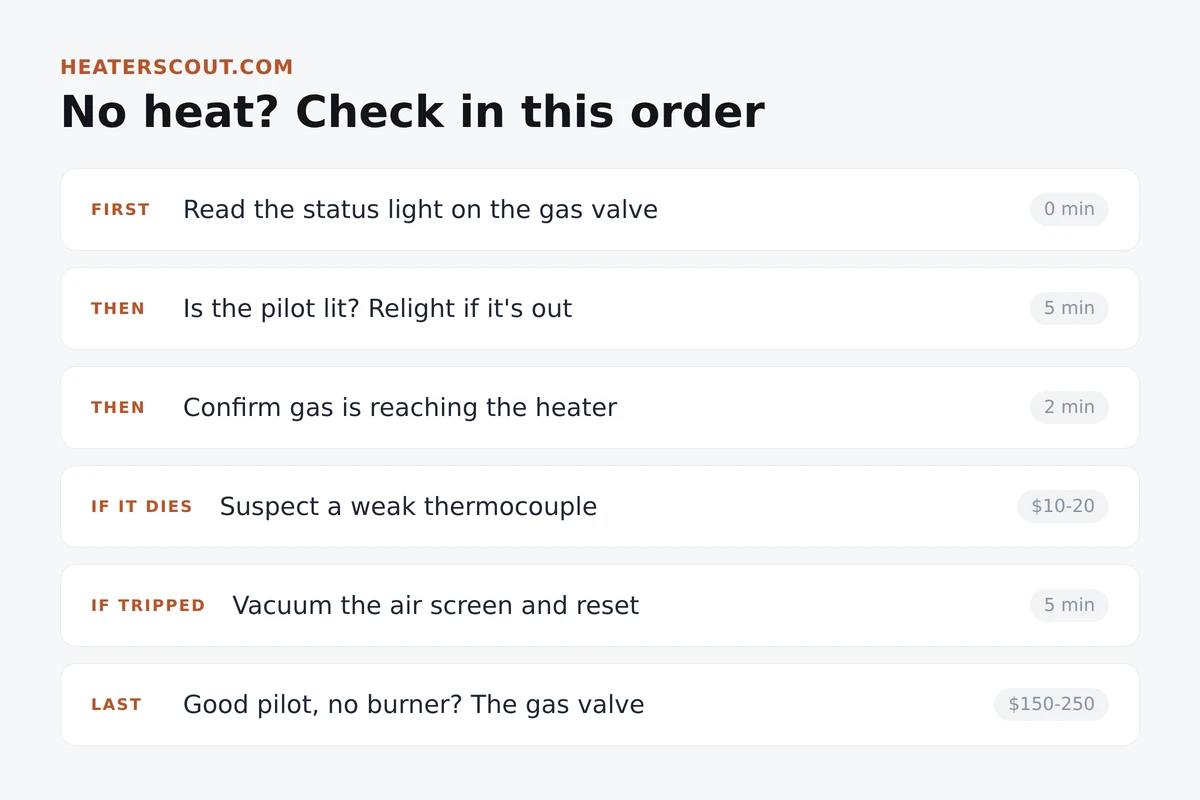The height and width of the screenshot is (800, 1200).
Task: Select the '5 min' badge on pilot step
Action: click(x=1069, y=308)
